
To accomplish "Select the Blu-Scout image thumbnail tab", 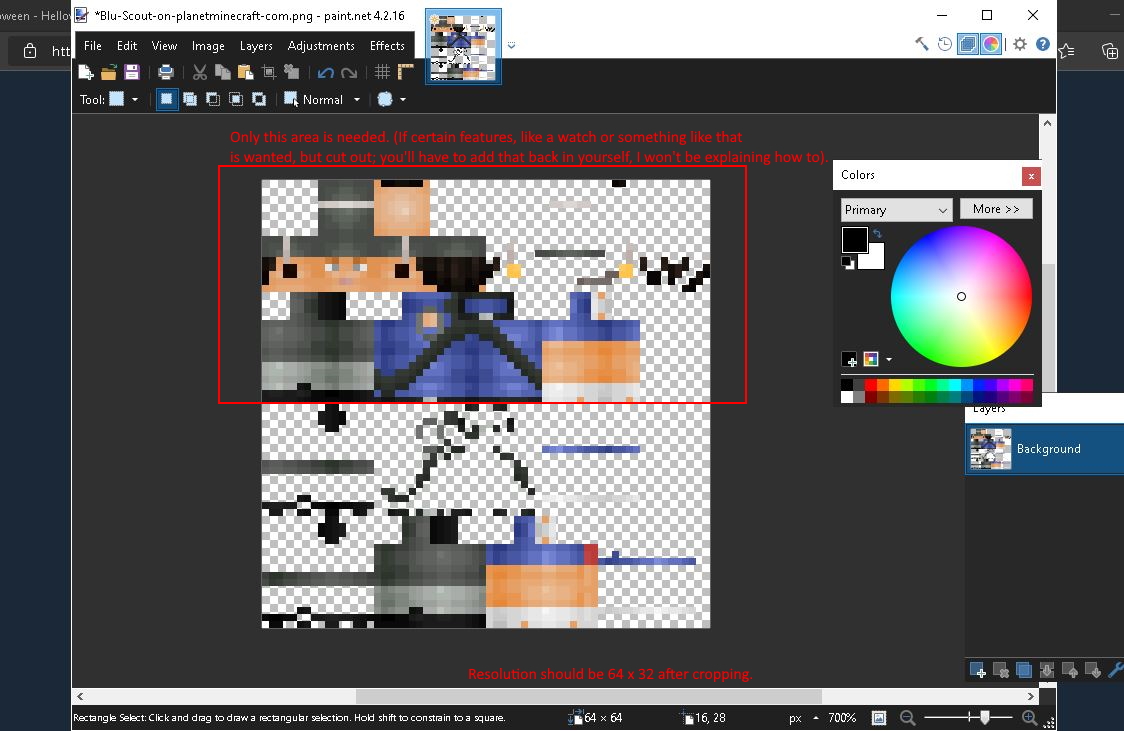I will click(x=463, y=47).
